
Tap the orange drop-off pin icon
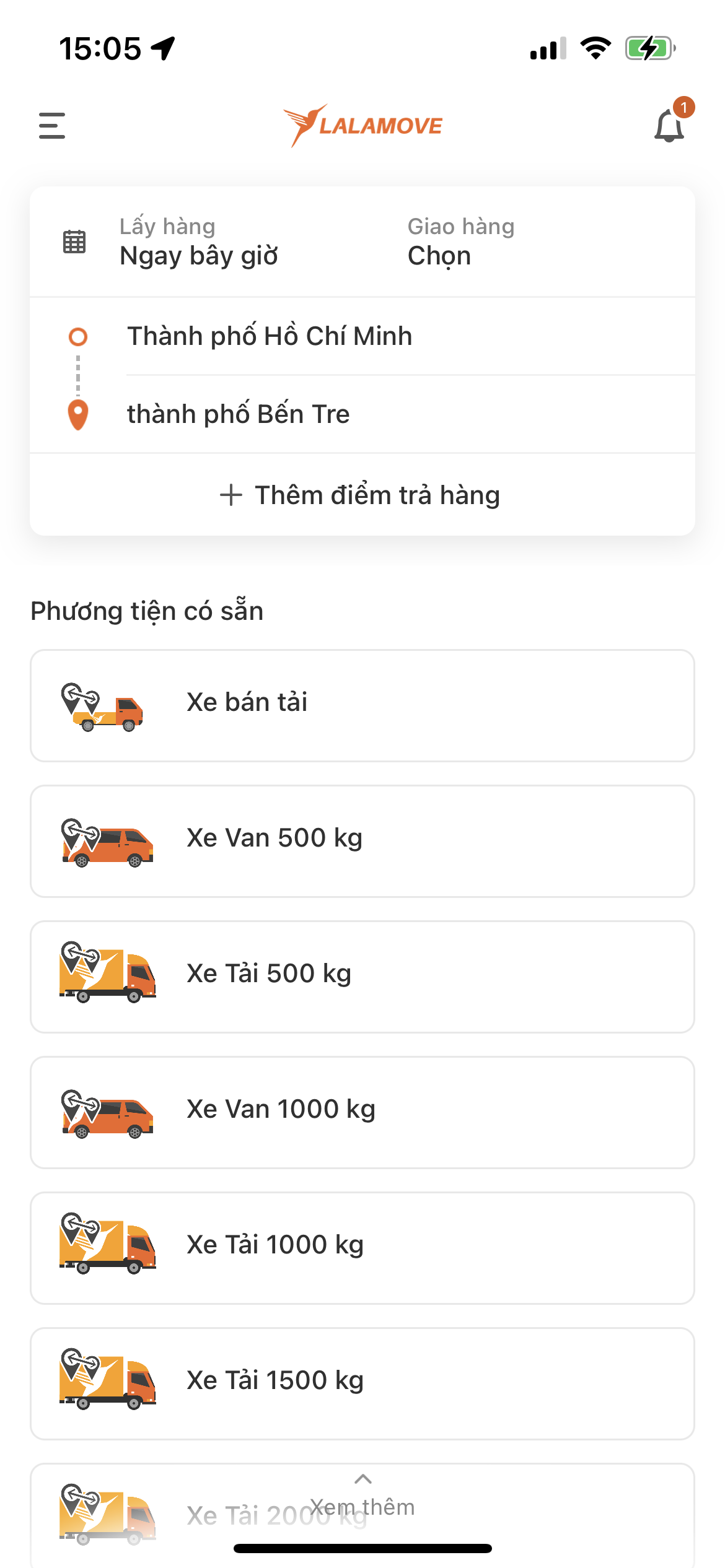pyautogui.click(x=77, y=414)
